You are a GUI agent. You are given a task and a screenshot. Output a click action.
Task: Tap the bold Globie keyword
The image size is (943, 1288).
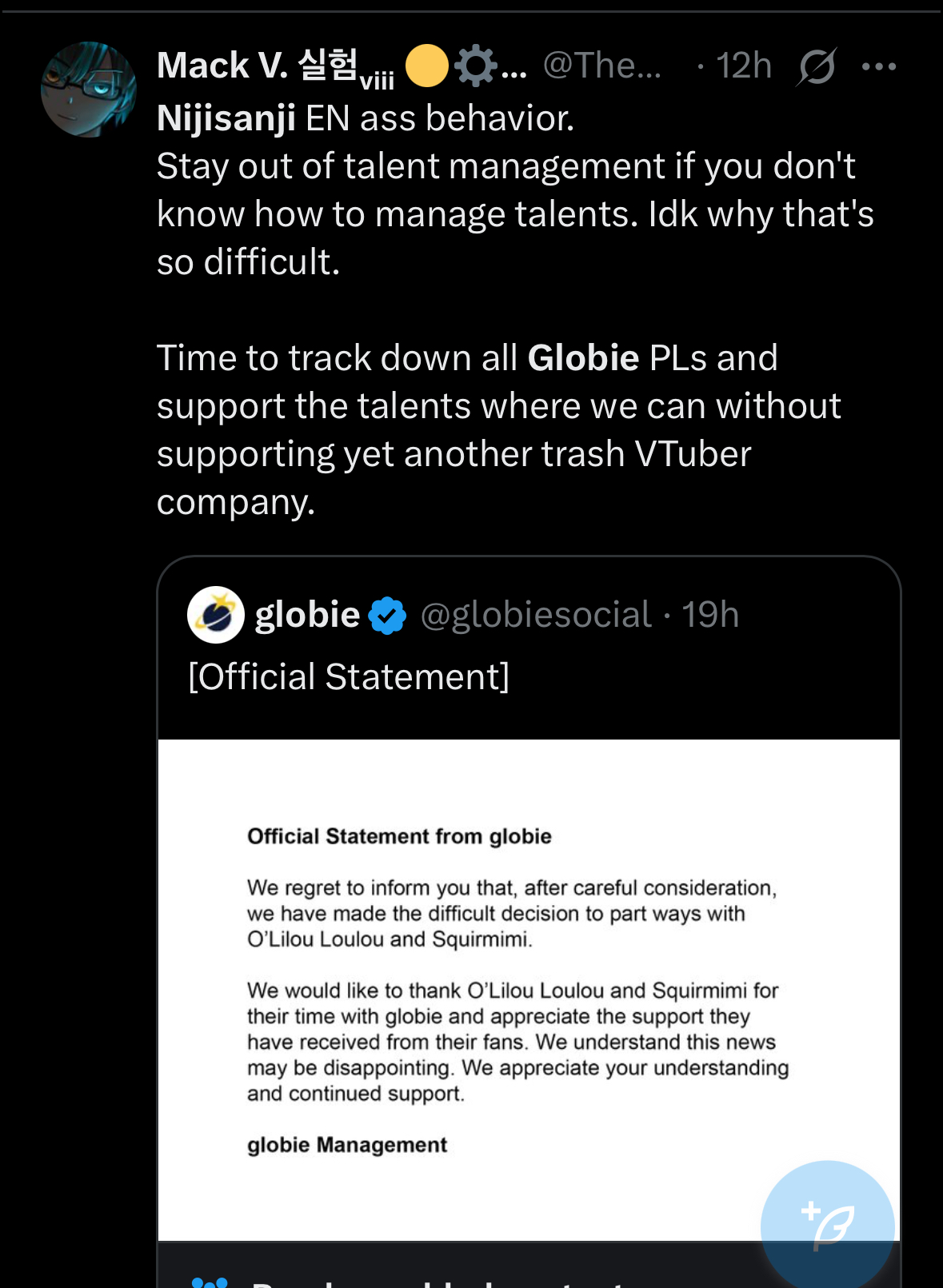coord(583,357)
